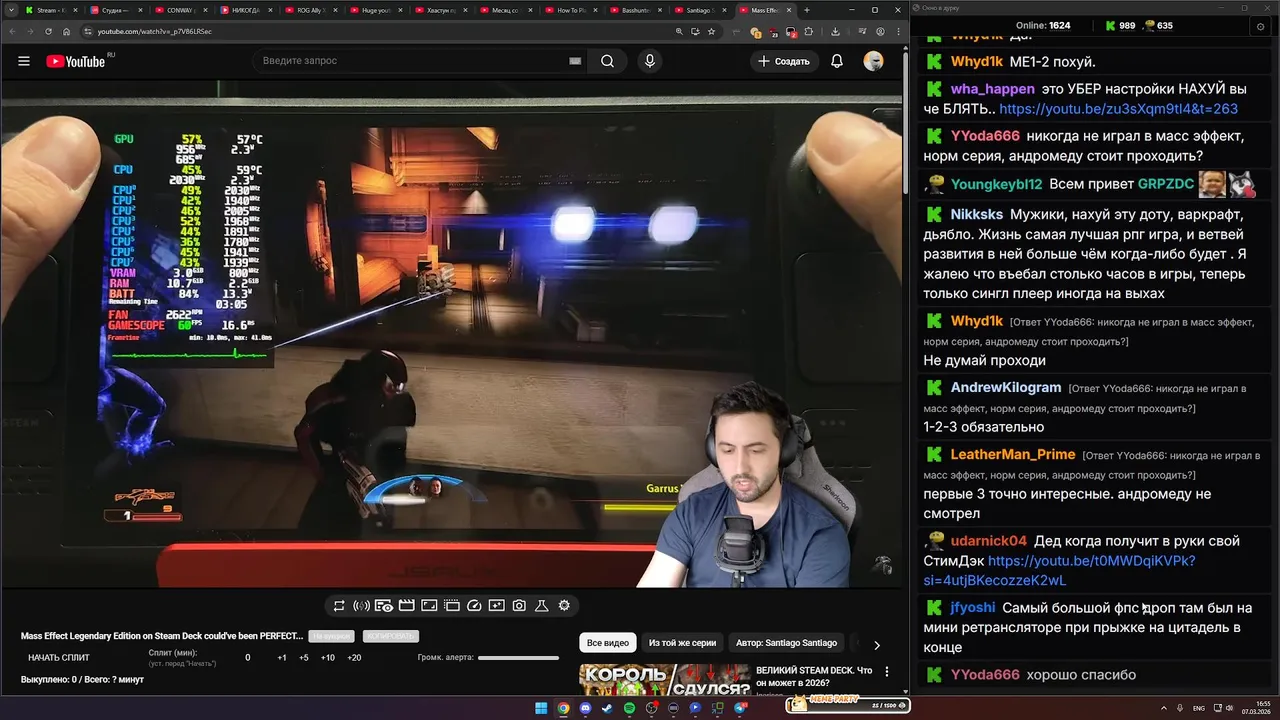Add +10 minutes to split
Image resolution: width=1280 pixels, height=720 pixels.
pos(328,658)
